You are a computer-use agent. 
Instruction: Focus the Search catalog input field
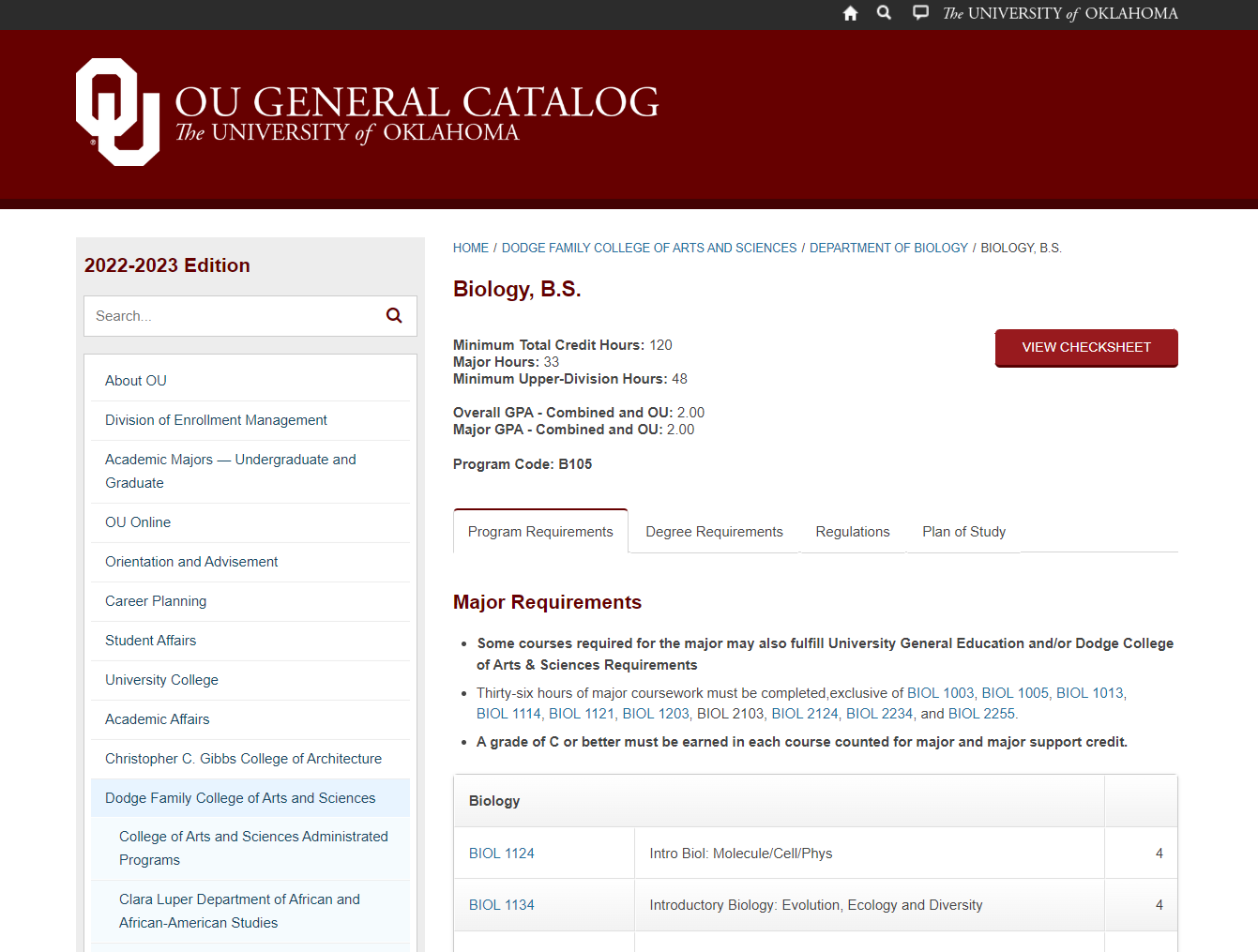[x=233, y=316]
